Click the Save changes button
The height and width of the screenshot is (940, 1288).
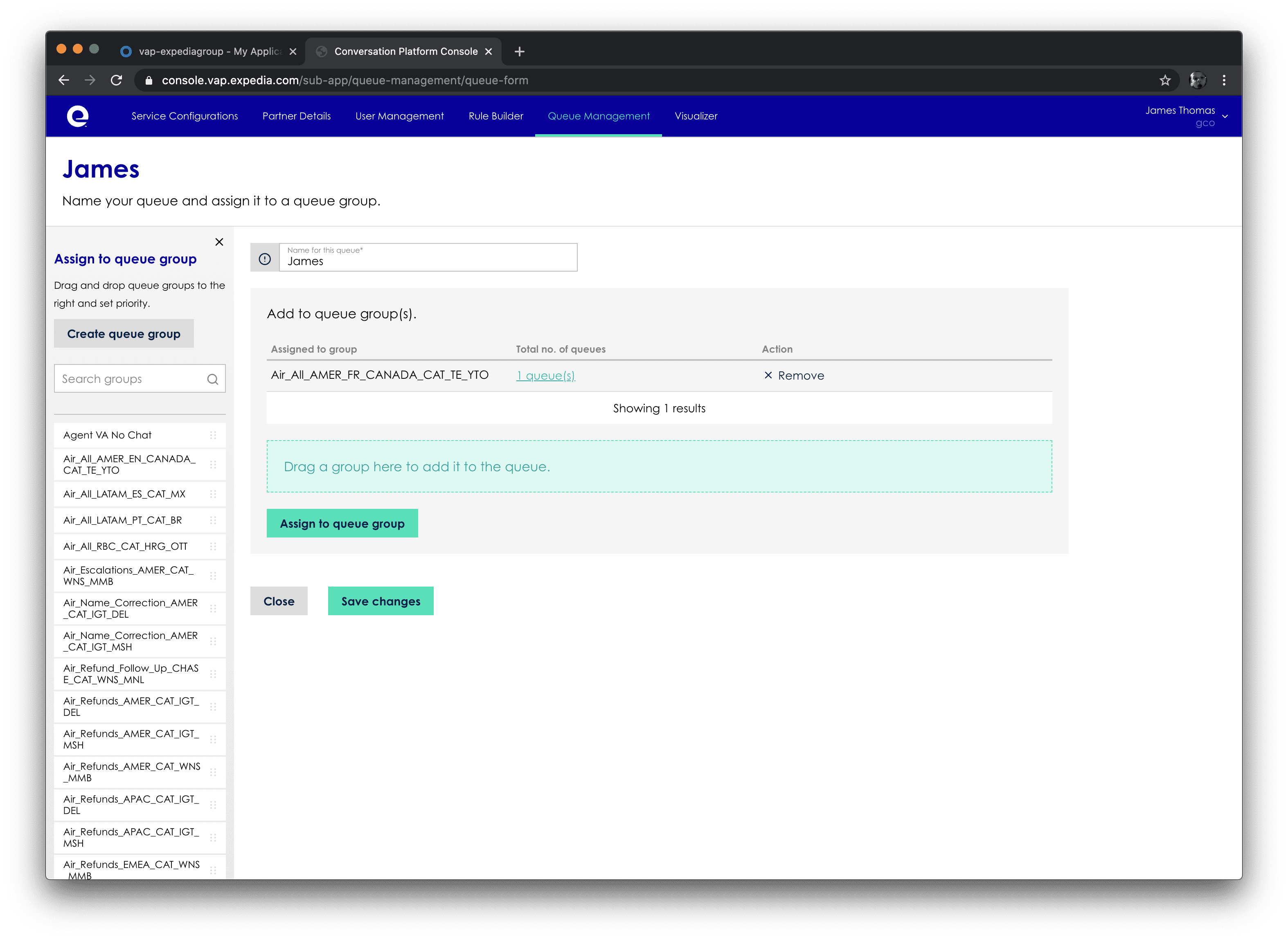point(380,601)
